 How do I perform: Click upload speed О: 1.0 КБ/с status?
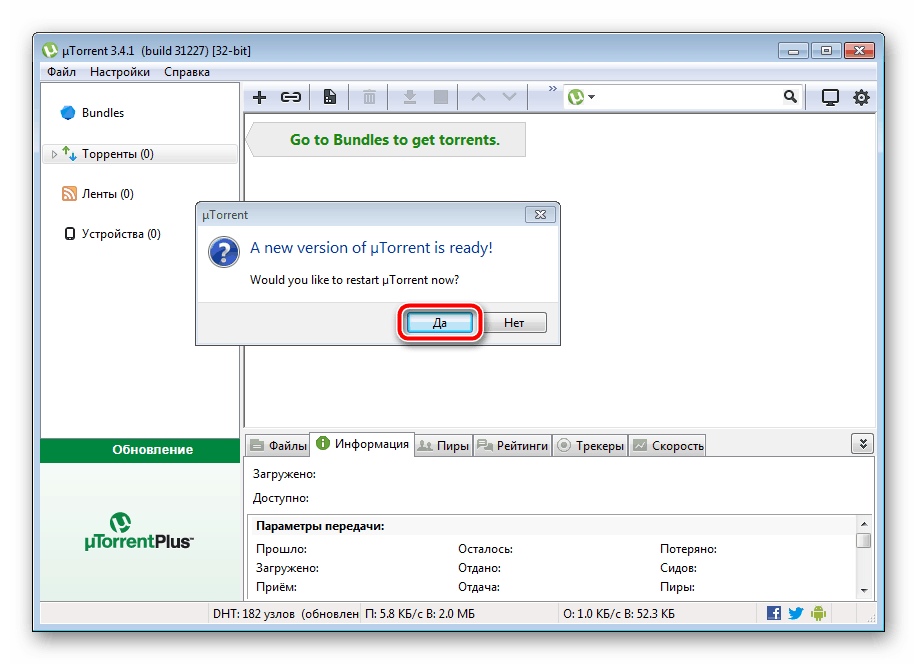[x=619, y=614]
